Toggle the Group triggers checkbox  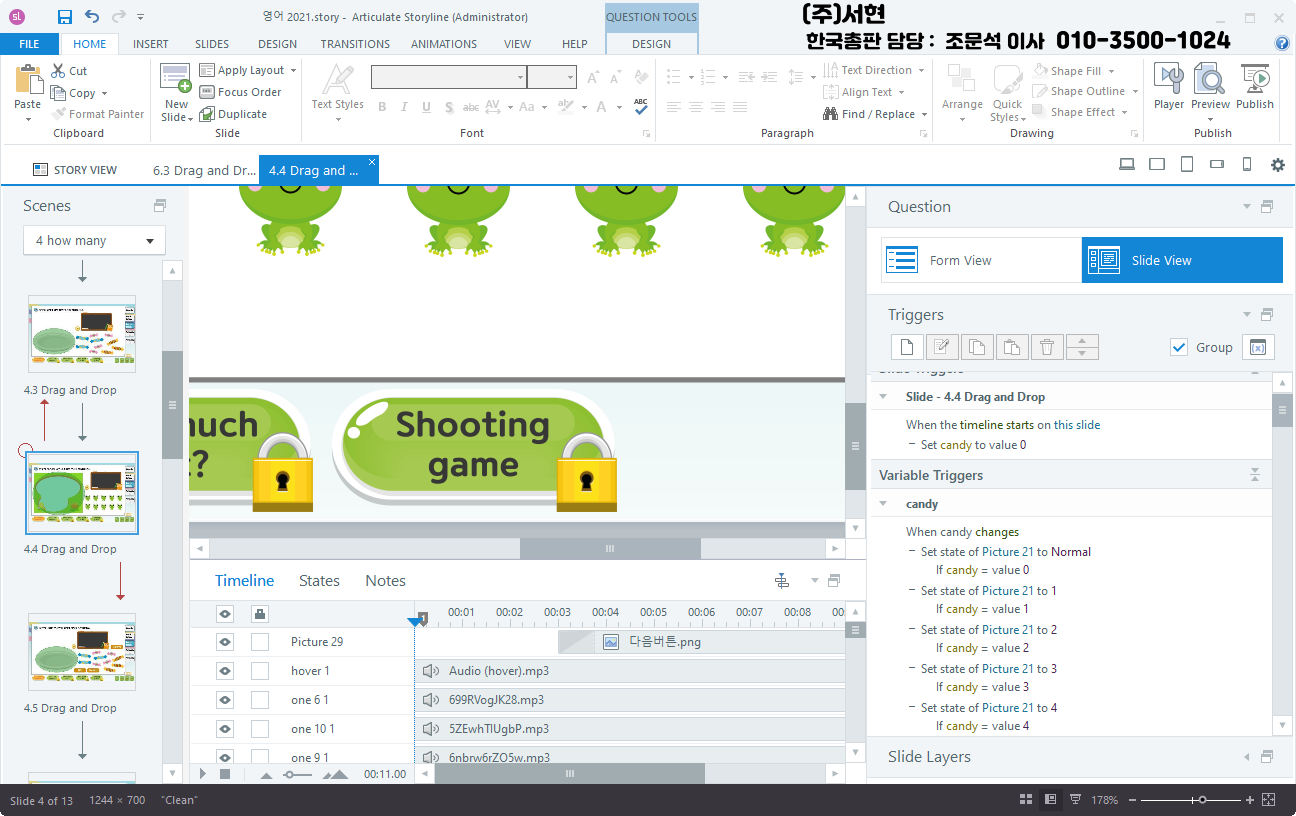(x=1178, y=347)
